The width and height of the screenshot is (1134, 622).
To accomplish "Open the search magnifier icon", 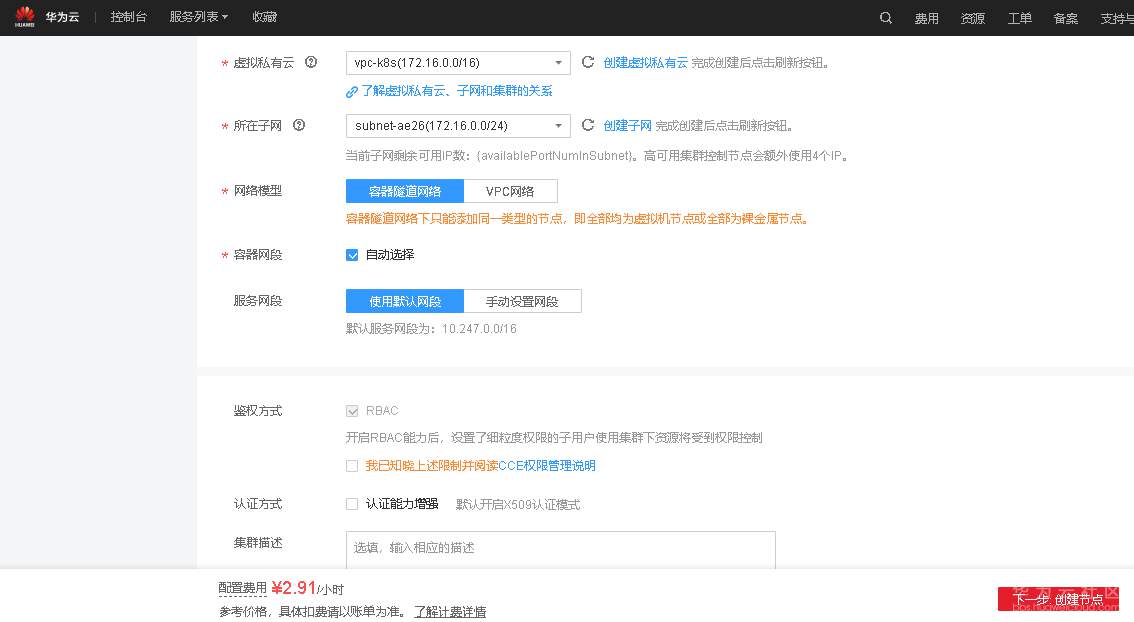I will 885,17.
